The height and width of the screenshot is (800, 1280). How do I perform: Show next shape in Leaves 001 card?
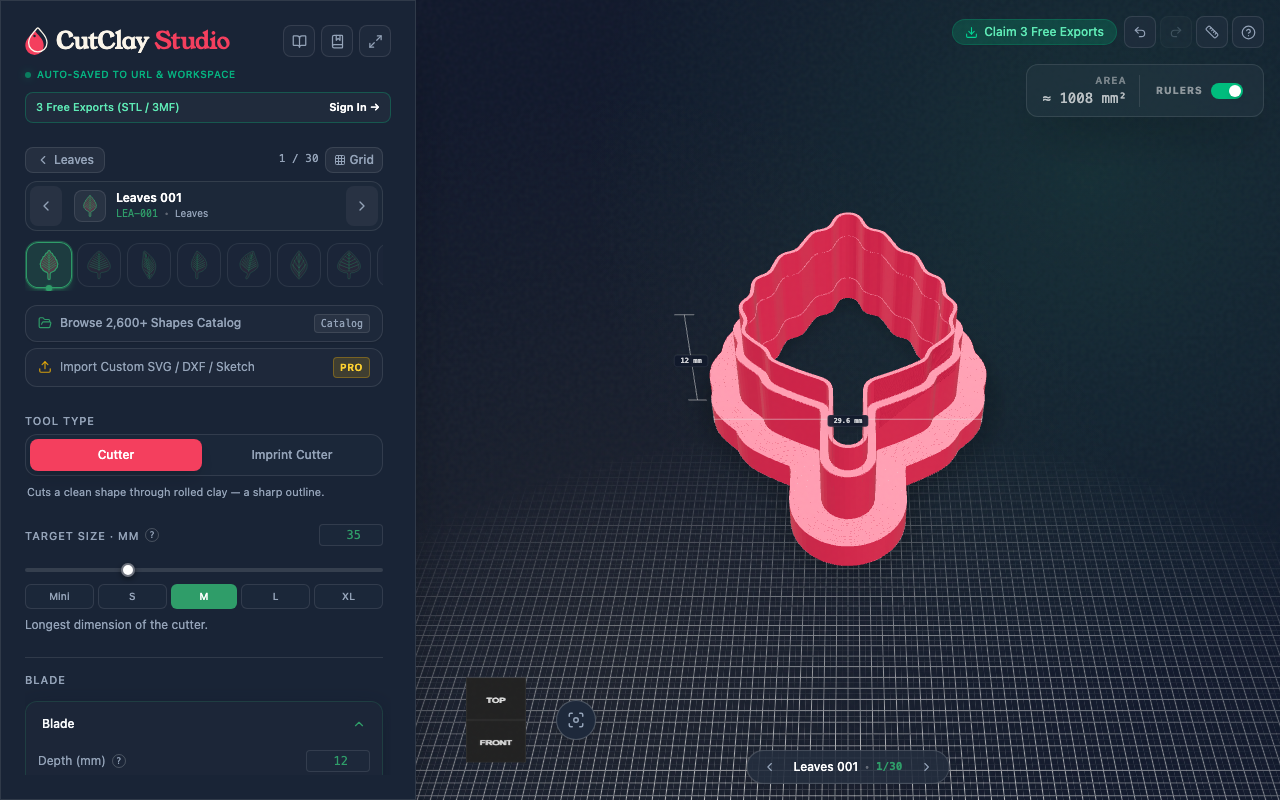coord(362,206)
